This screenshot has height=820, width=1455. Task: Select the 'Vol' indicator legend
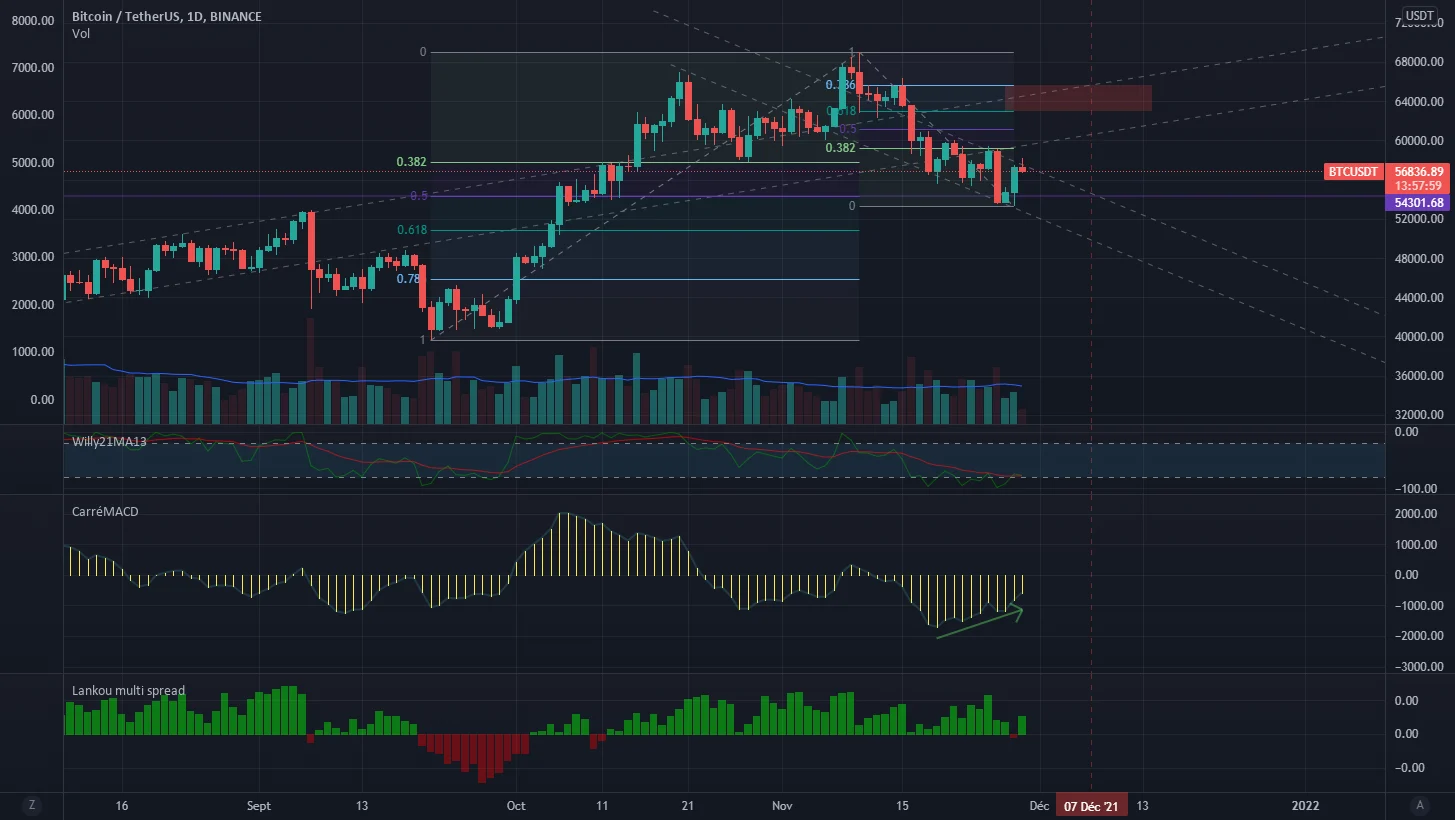[81, 34]
